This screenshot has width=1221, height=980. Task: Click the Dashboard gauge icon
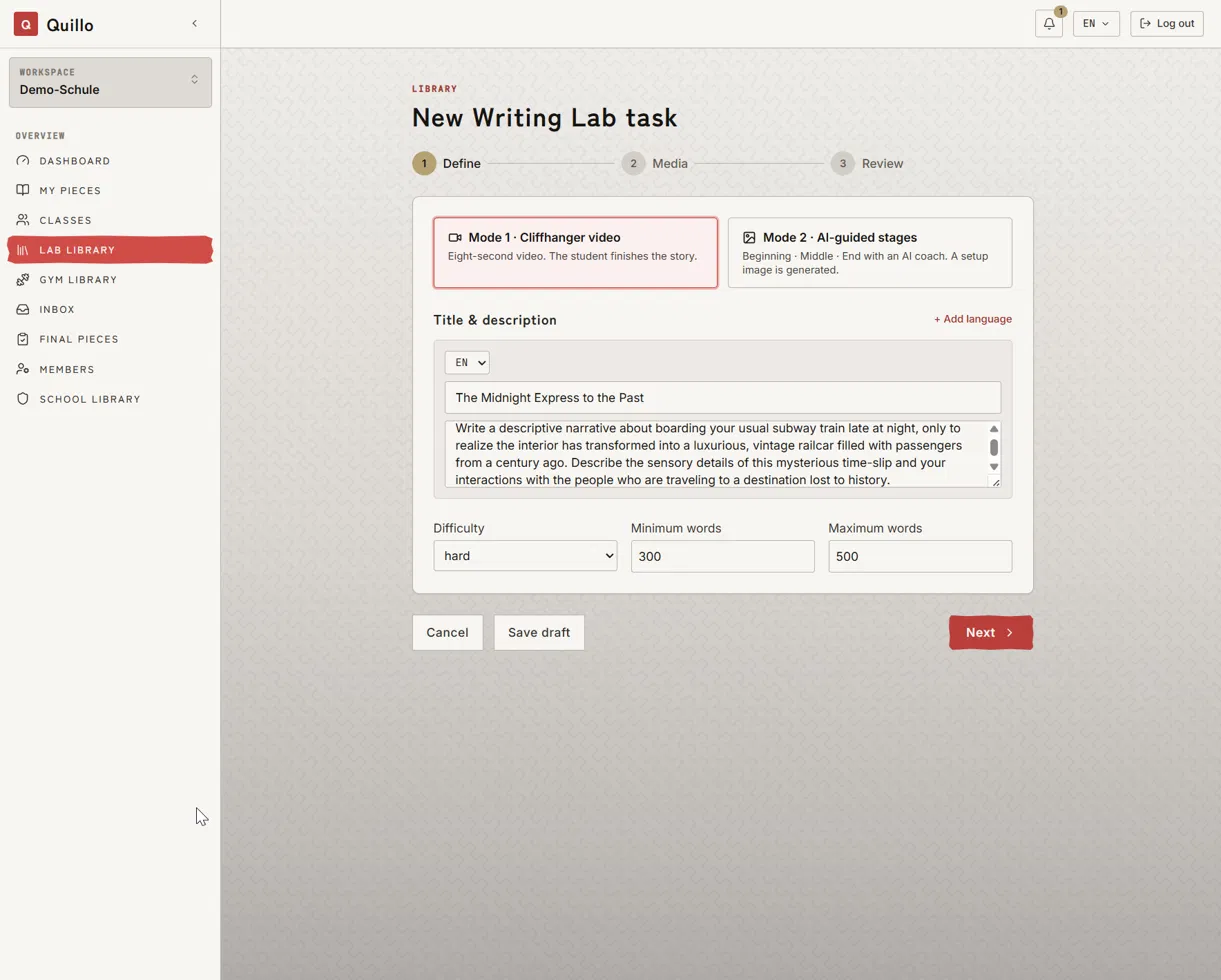coord(23,161)
